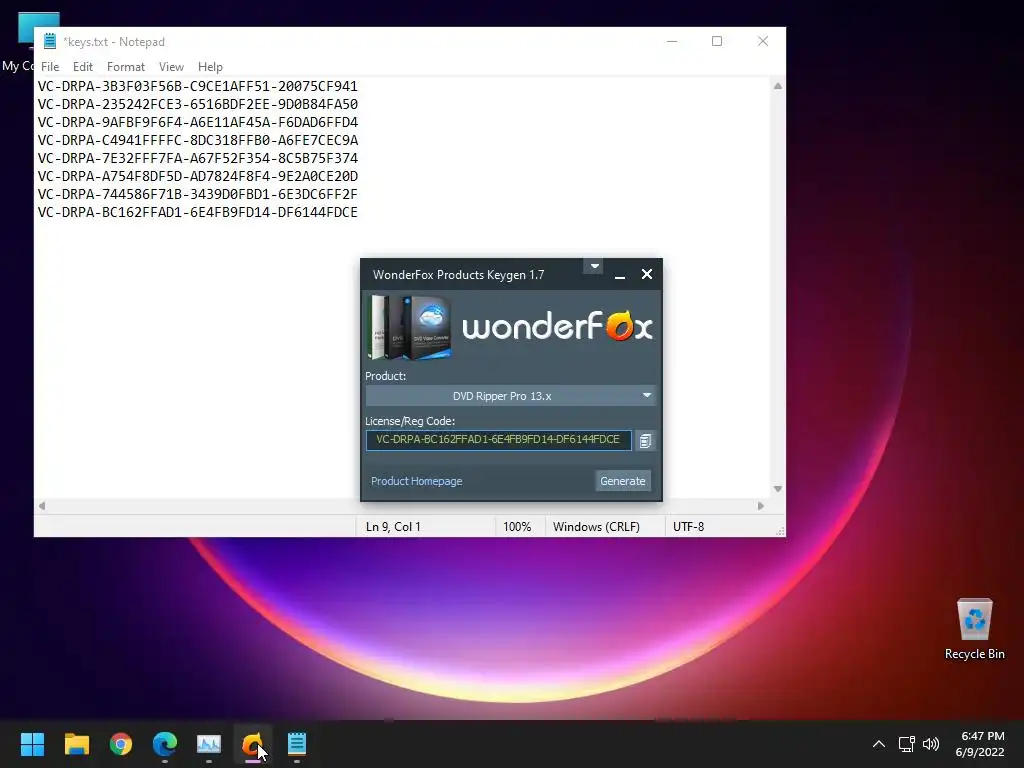Viewport: 1024px width, 768px height.
Task: Click key line starting VC-DRPA-235242FCE3
Action: coord(197,104)
